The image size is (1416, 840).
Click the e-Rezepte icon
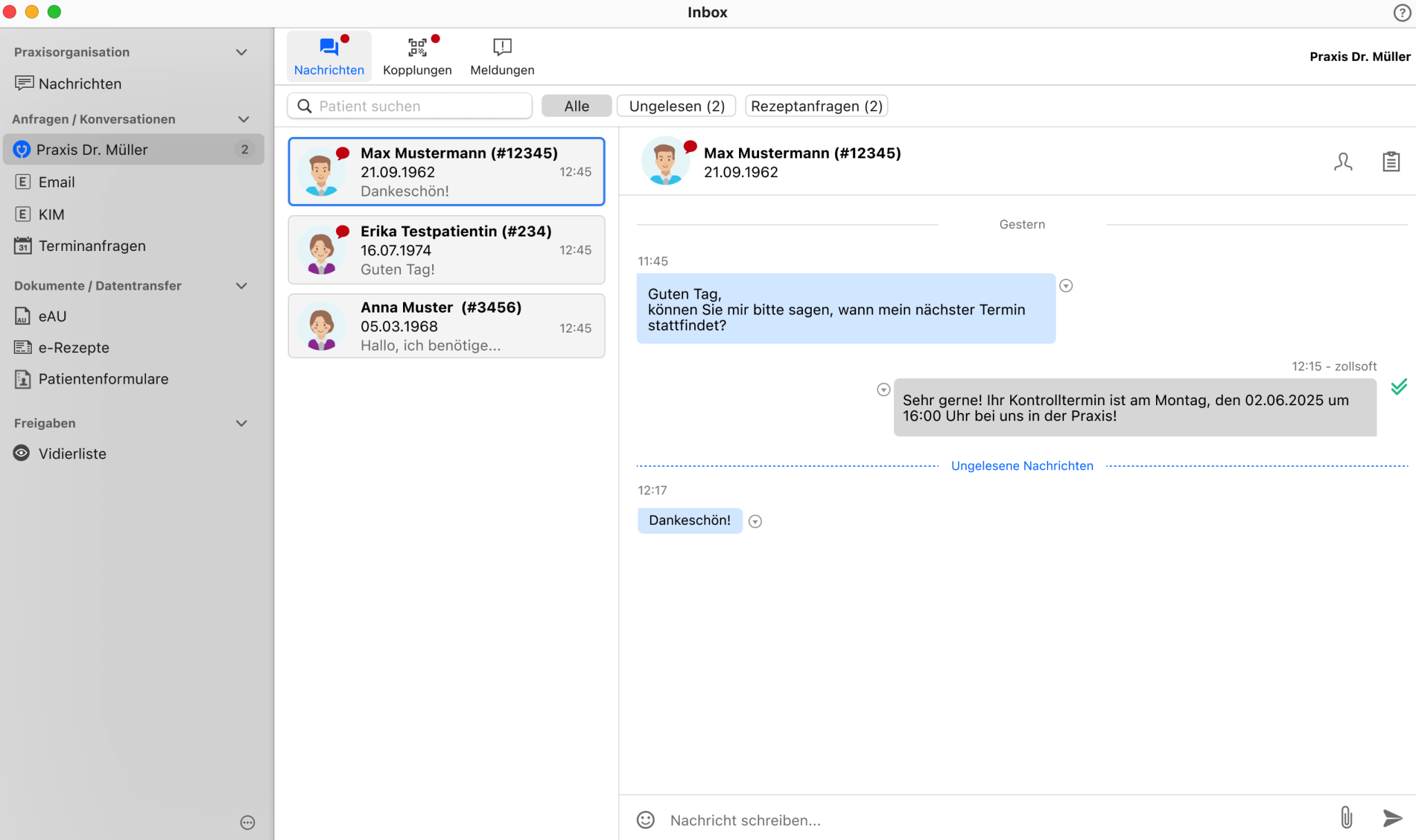coord(23,347)
